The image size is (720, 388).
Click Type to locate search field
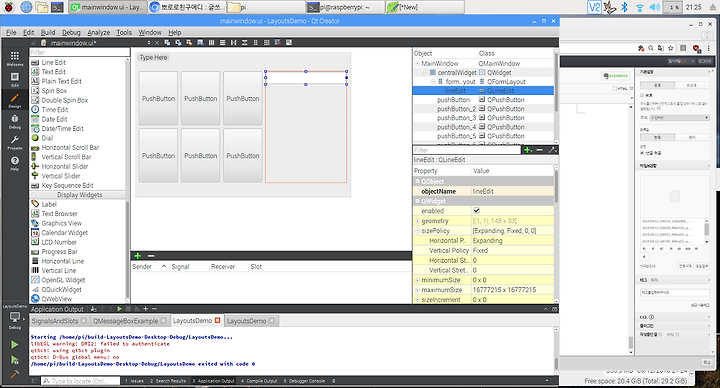[81, 381]
